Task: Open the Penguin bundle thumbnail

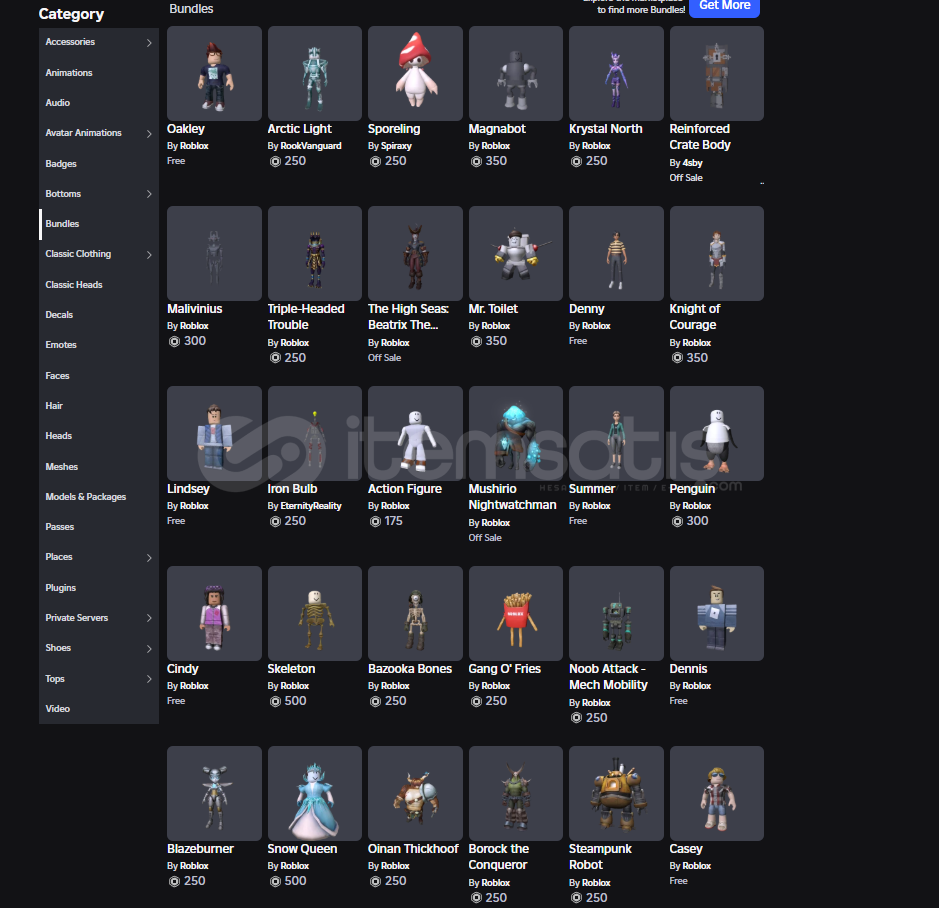Action: pos(717,433)
